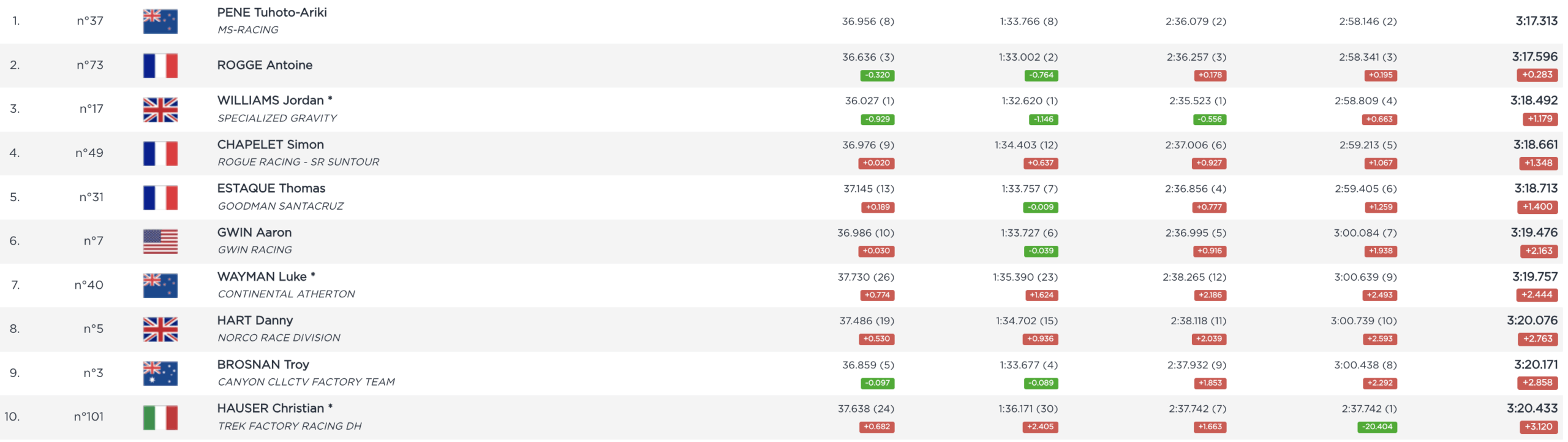This screenshot has width=1568, height=442.
Task: Select the SPECIALIZED GRAVITY team name
Action: coord(277,118)
